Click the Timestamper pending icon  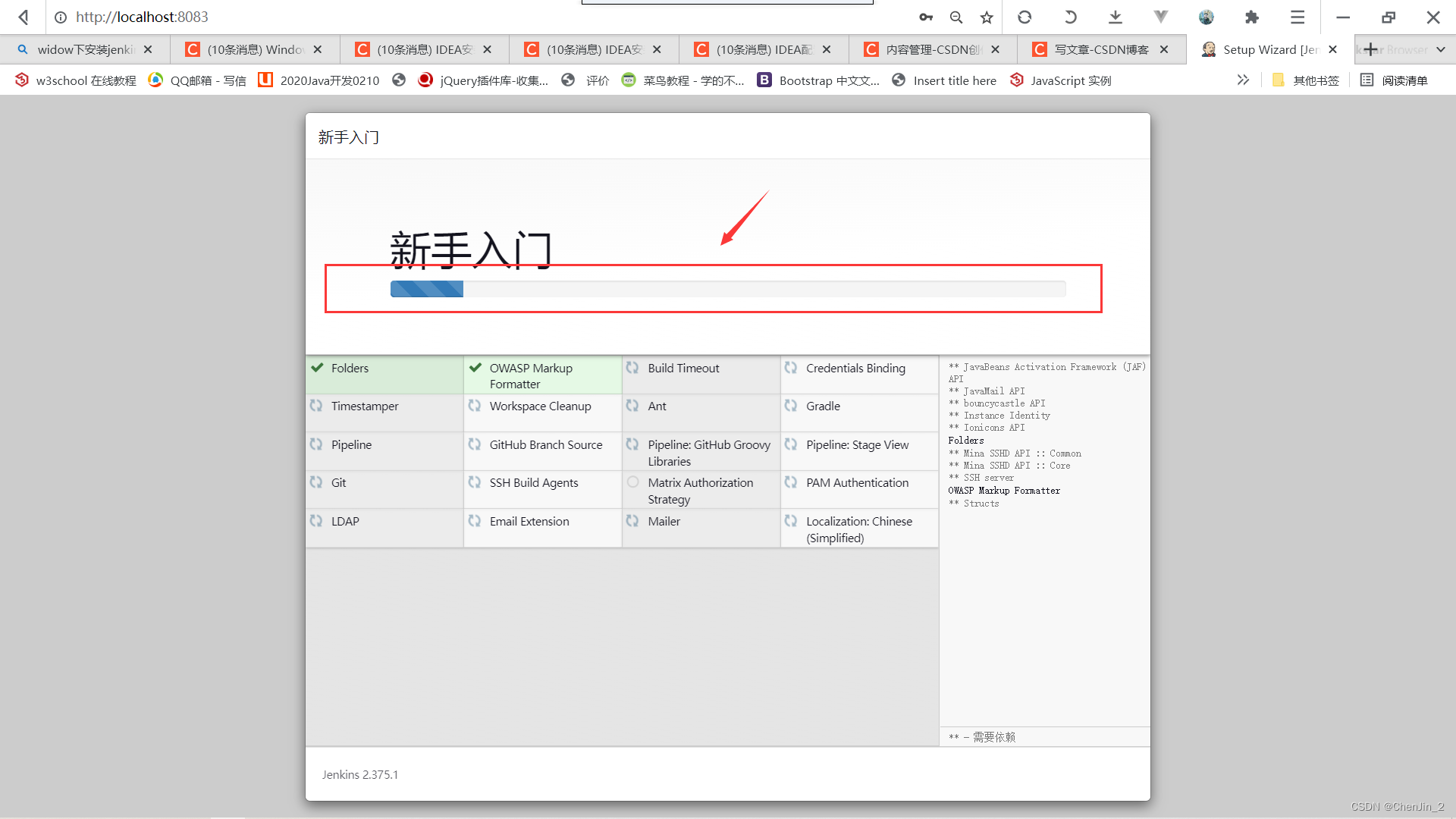click(x=316, y=406)
